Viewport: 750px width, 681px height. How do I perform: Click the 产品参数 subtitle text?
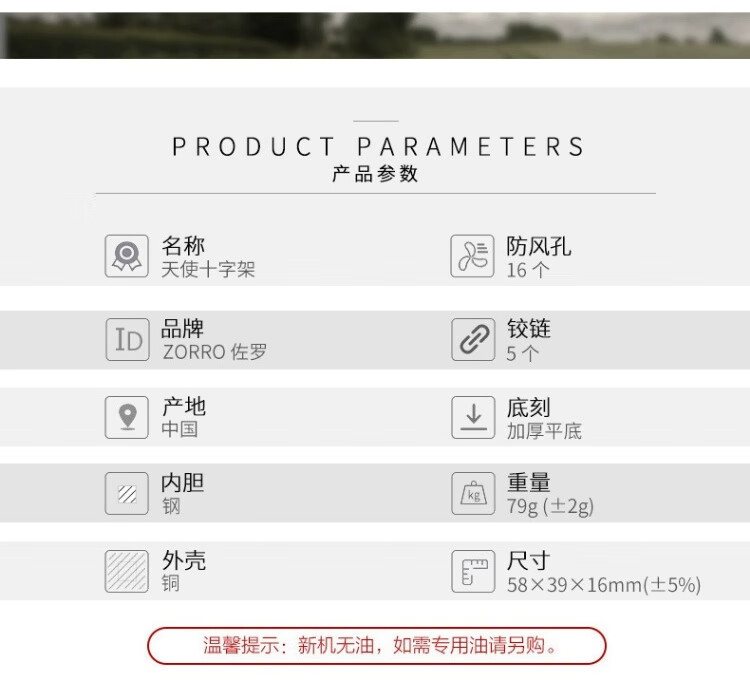pos(375,174)
